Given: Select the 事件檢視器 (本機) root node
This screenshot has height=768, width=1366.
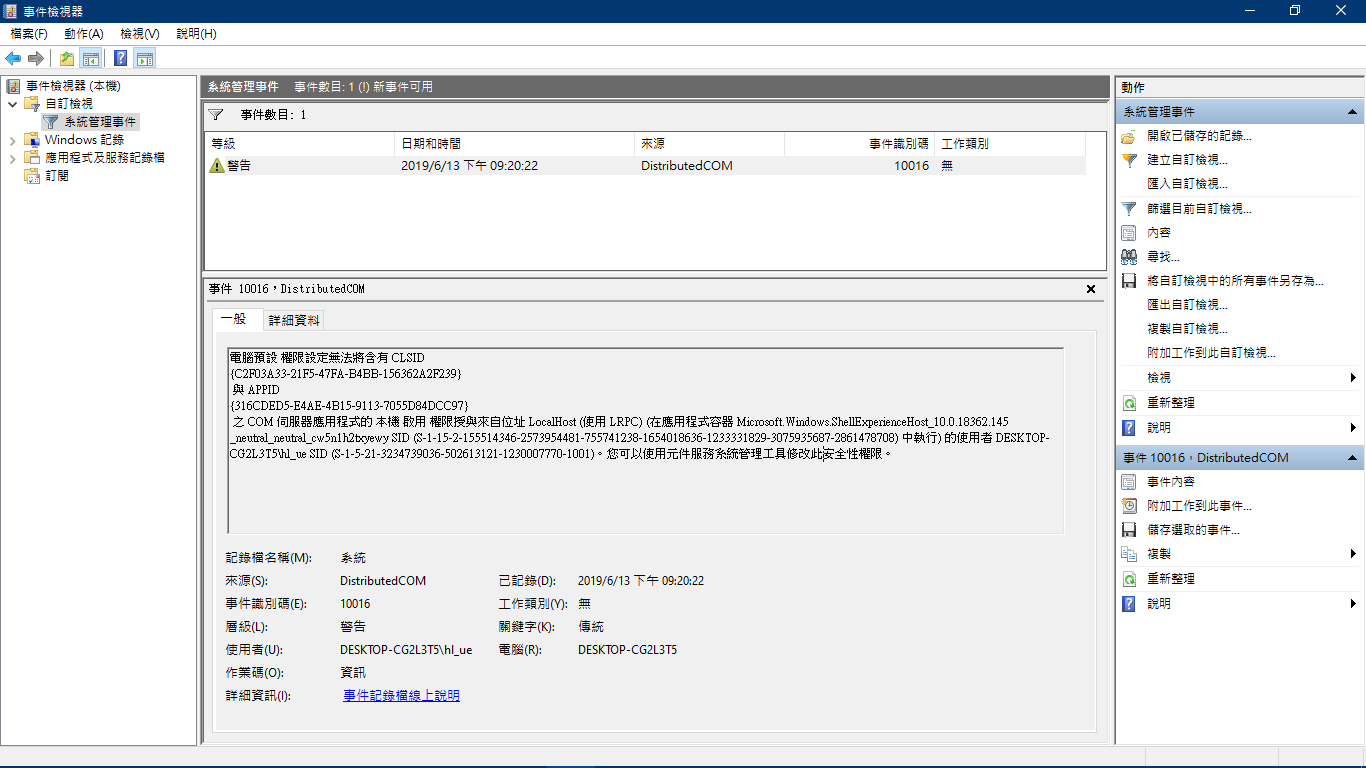Looking at the screenshot, I should [x=73, y=86].
